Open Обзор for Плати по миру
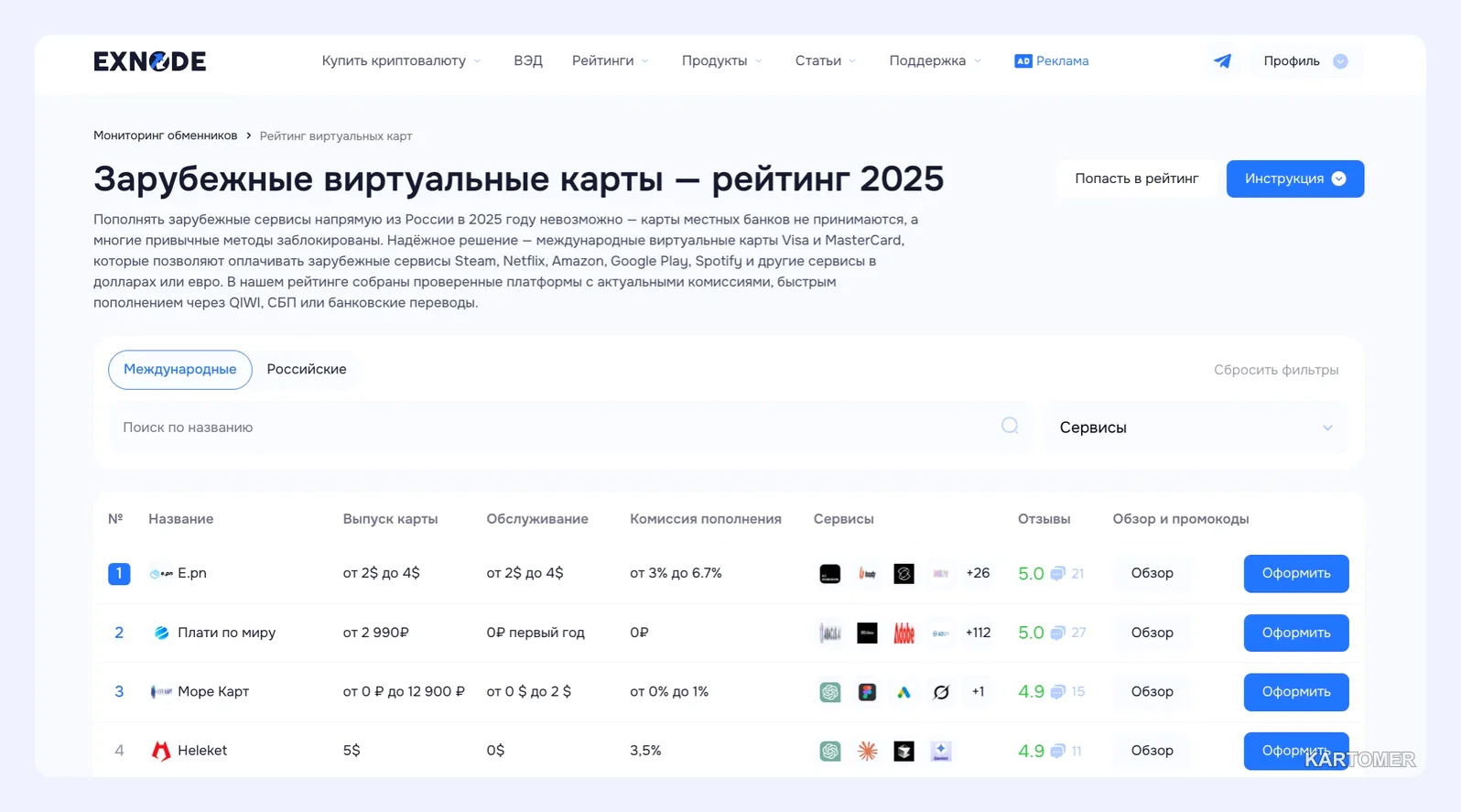Image resolution: width=1461 pixels, height=812 pixels. (x=1152, y=633)
